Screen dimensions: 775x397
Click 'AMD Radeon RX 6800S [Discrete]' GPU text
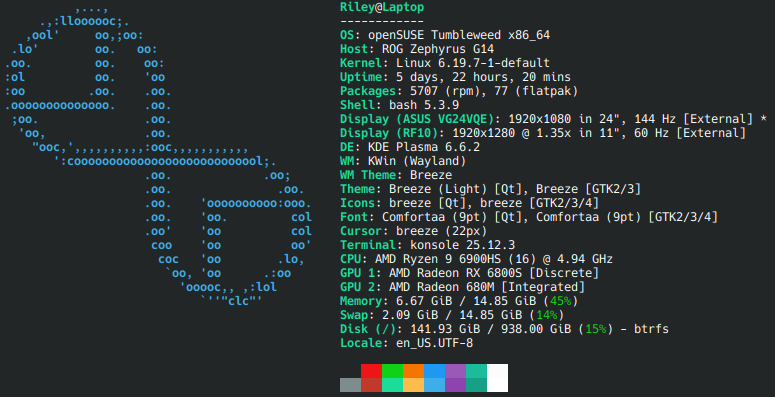[x=494, y=272]
